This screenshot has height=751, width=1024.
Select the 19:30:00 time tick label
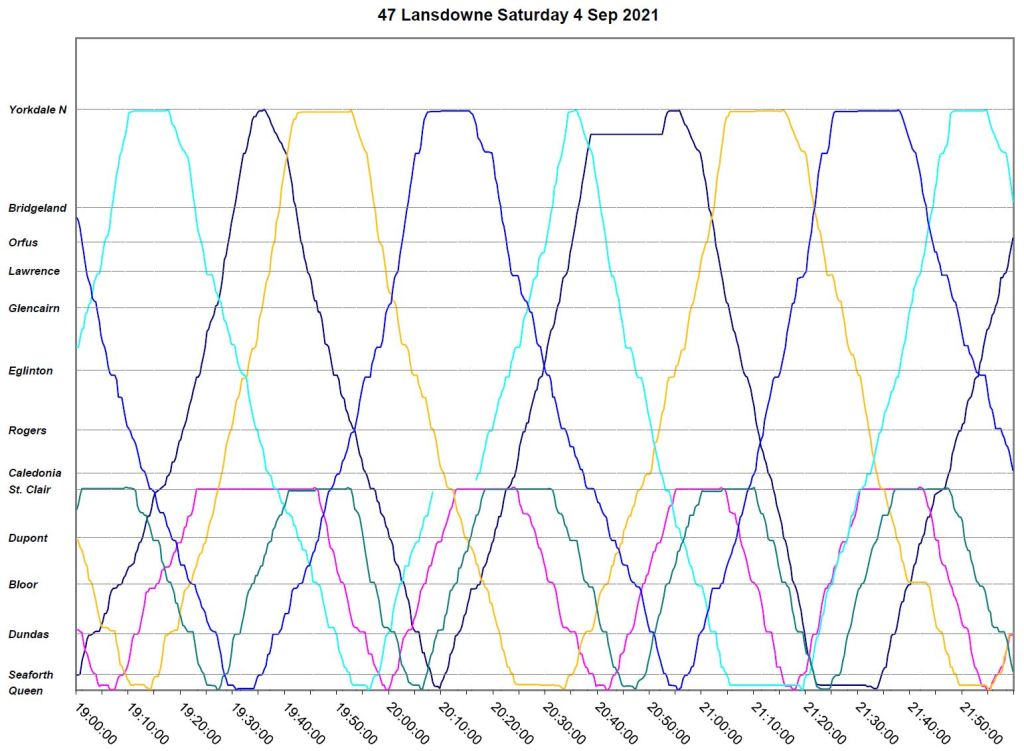[252, 721]
